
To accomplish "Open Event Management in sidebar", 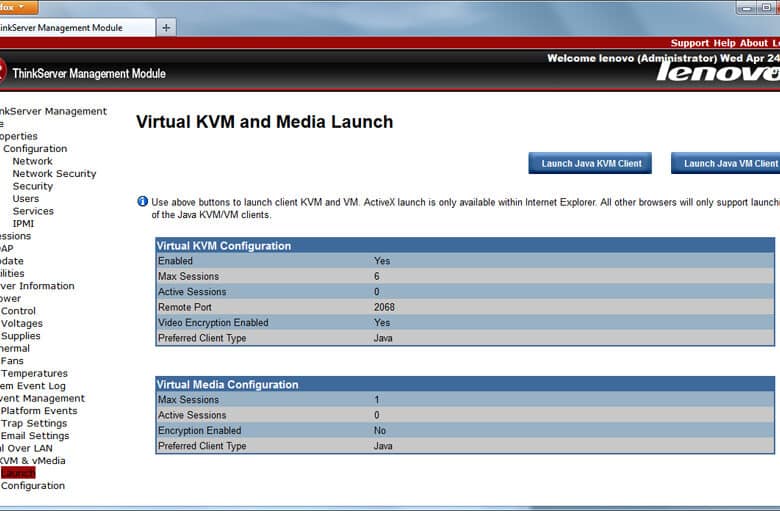I will click(x=42, y=398).
